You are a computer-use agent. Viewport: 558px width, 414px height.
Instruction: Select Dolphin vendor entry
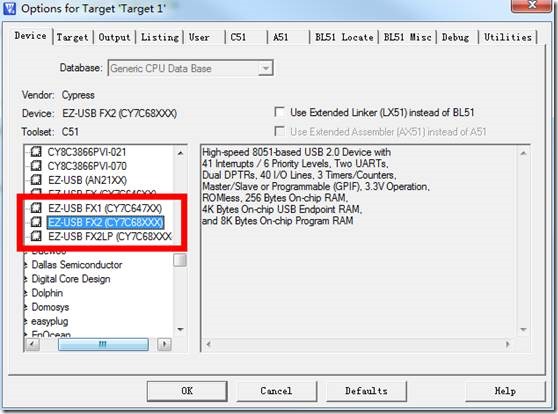click(47, 293)
